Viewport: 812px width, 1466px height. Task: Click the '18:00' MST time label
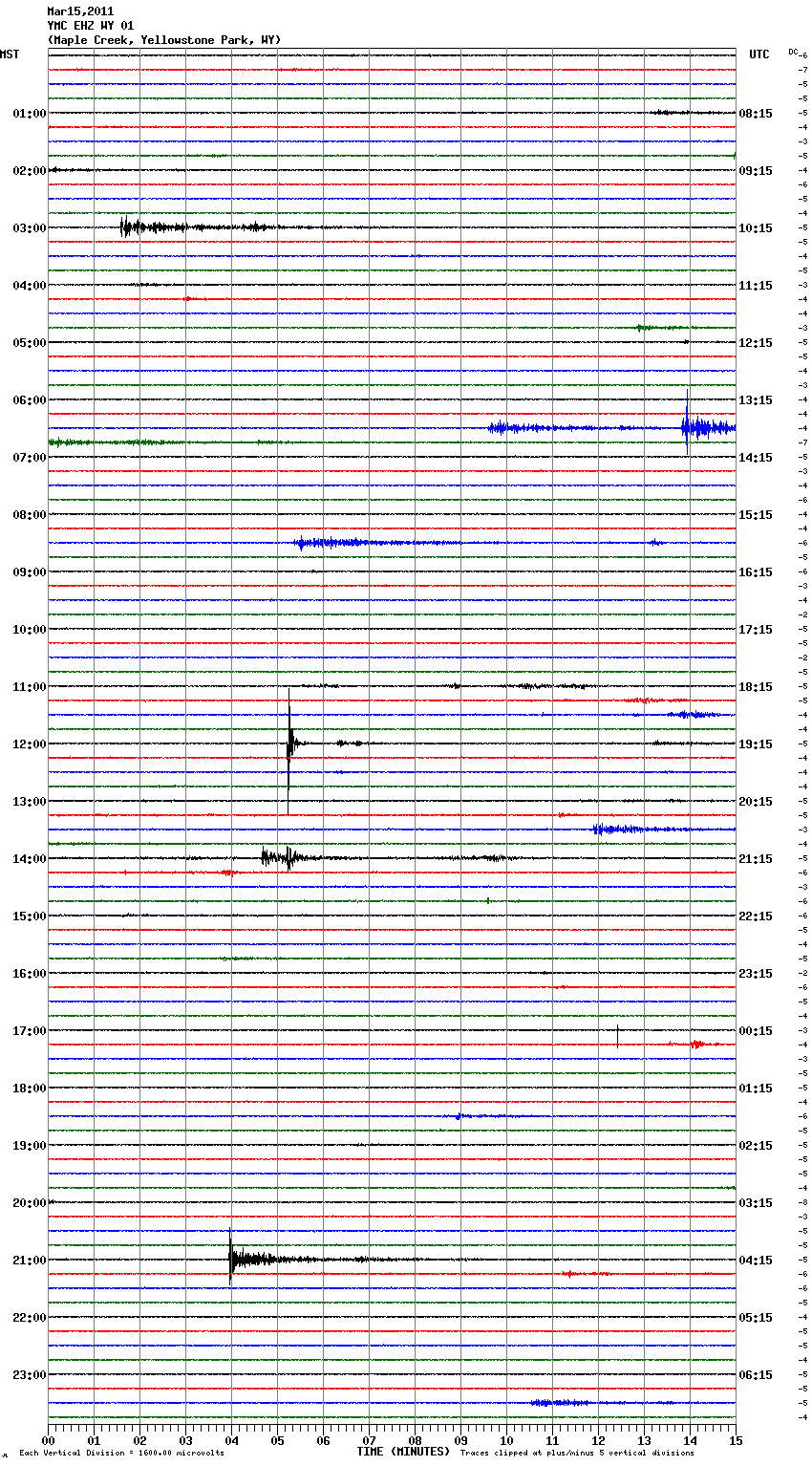point(30,1089)
